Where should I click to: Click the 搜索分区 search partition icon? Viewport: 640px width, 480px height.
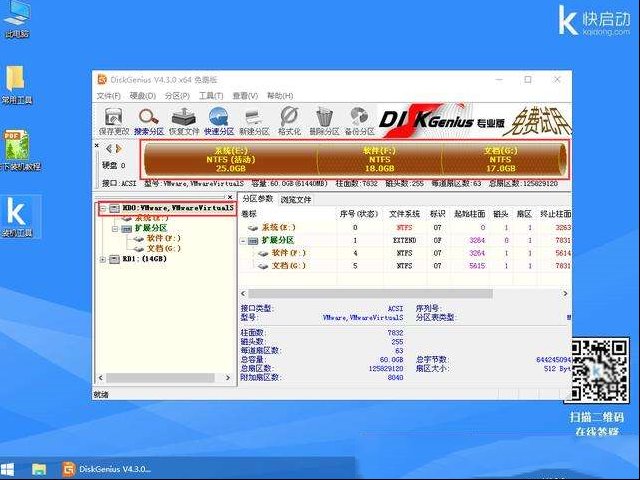(149, 120)
